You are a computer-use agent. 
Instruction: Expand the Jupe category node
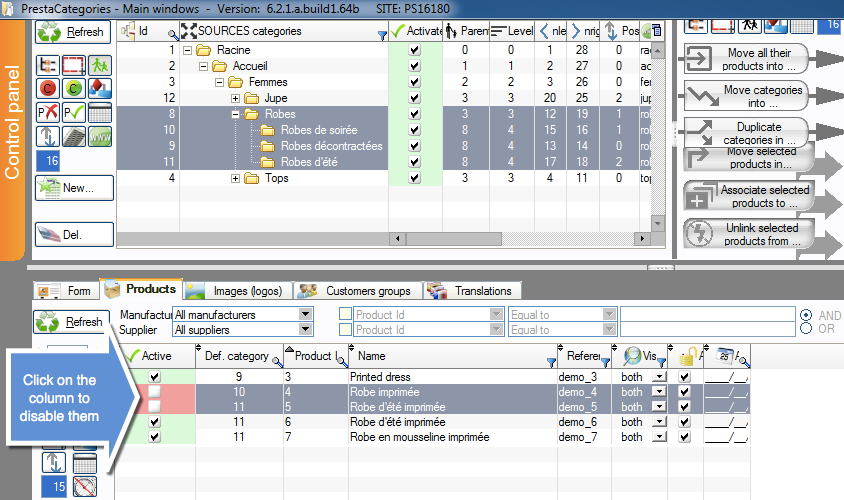pyautogui.click(x=236, y=98)
